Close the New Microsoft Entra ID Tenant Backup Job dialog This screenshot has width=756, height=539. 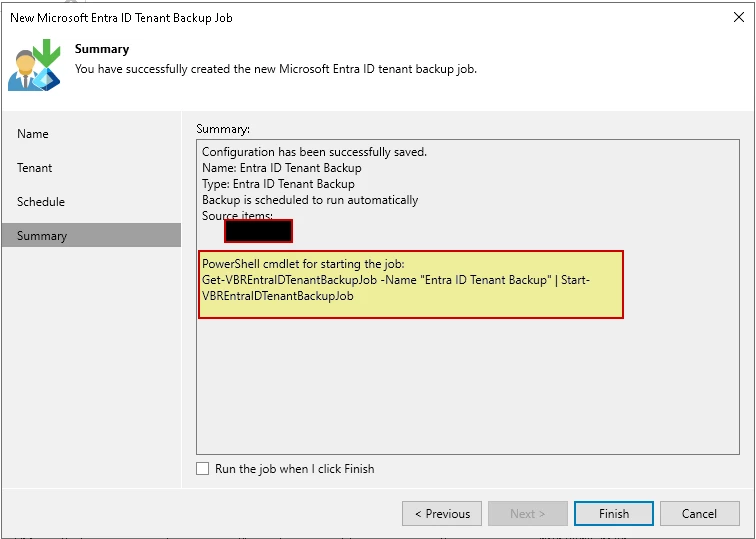pyautogui.click(x=739, y=17)
